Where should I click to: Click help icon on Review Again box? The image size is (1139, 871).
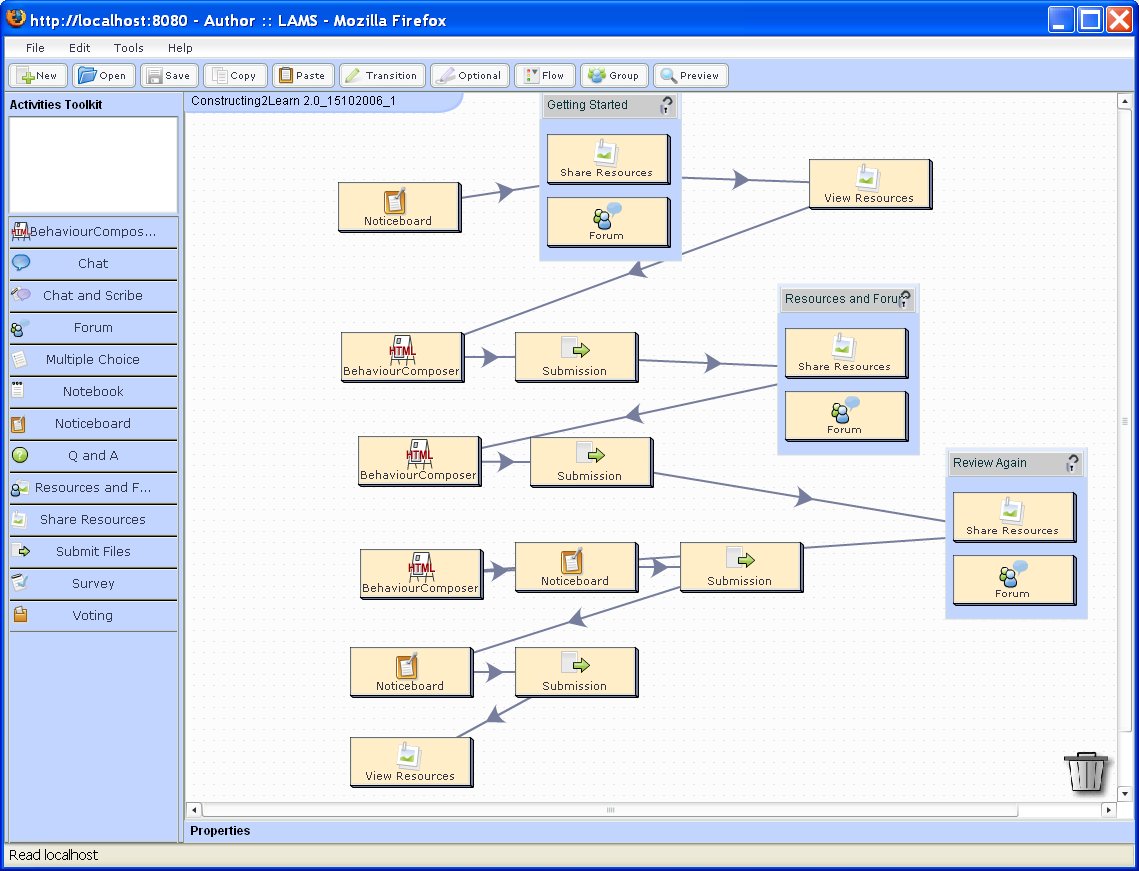[1073, 463]
